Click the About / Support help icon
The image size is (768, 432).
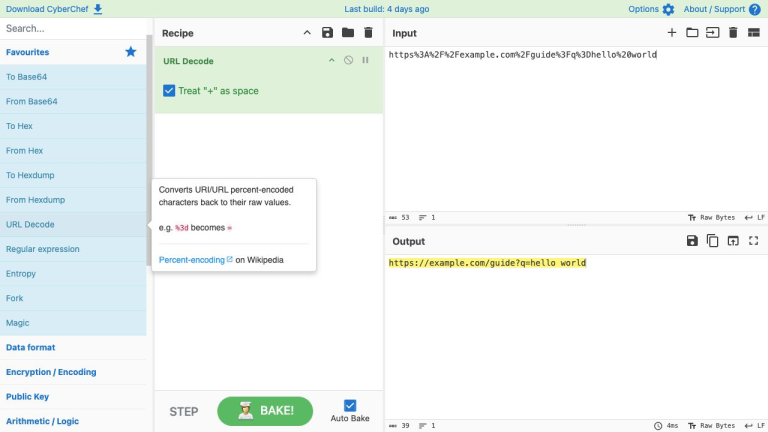[x=755, y=9]
